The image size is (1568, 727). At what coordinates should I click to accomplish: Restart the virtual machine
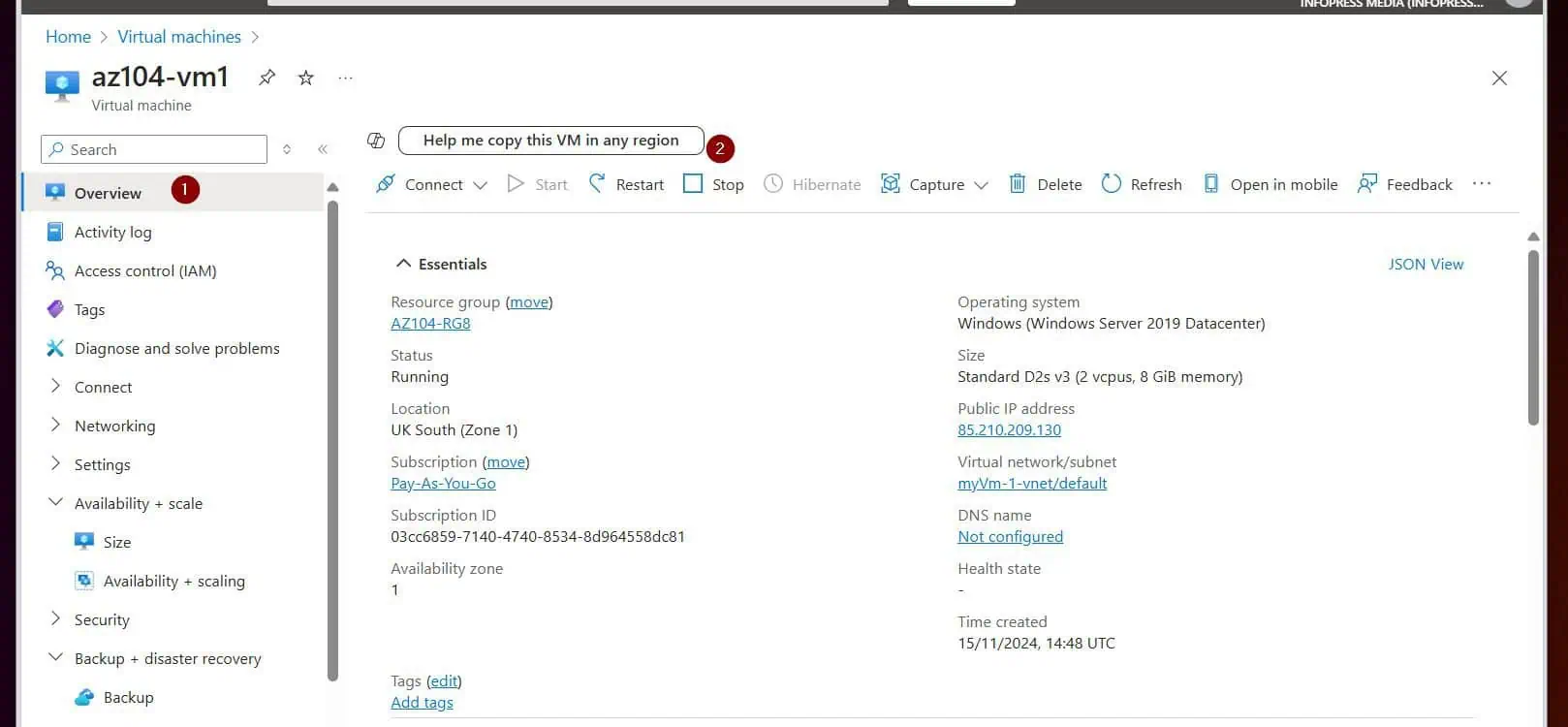[x=626, y=184]
